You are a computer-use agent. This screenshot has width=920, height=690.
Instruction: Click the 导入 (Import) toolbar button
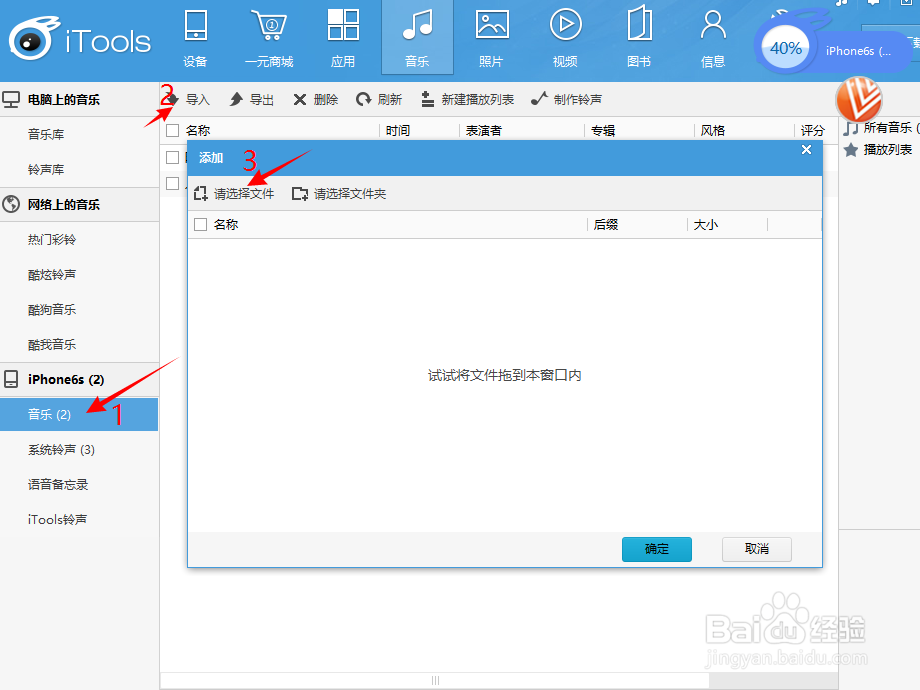tap(187, 99)
